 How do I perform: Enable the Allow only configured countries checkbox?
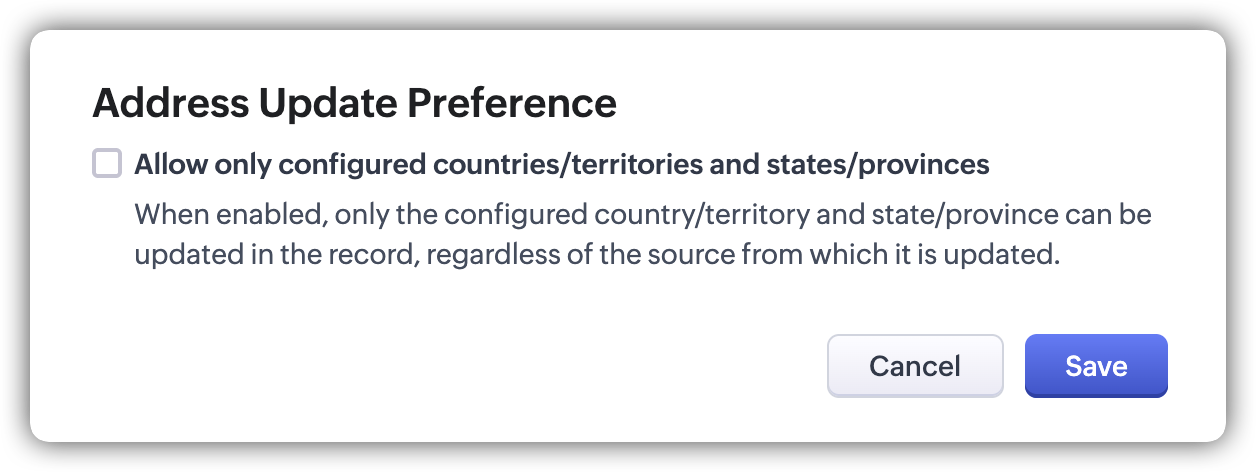(x=107, y=163)
